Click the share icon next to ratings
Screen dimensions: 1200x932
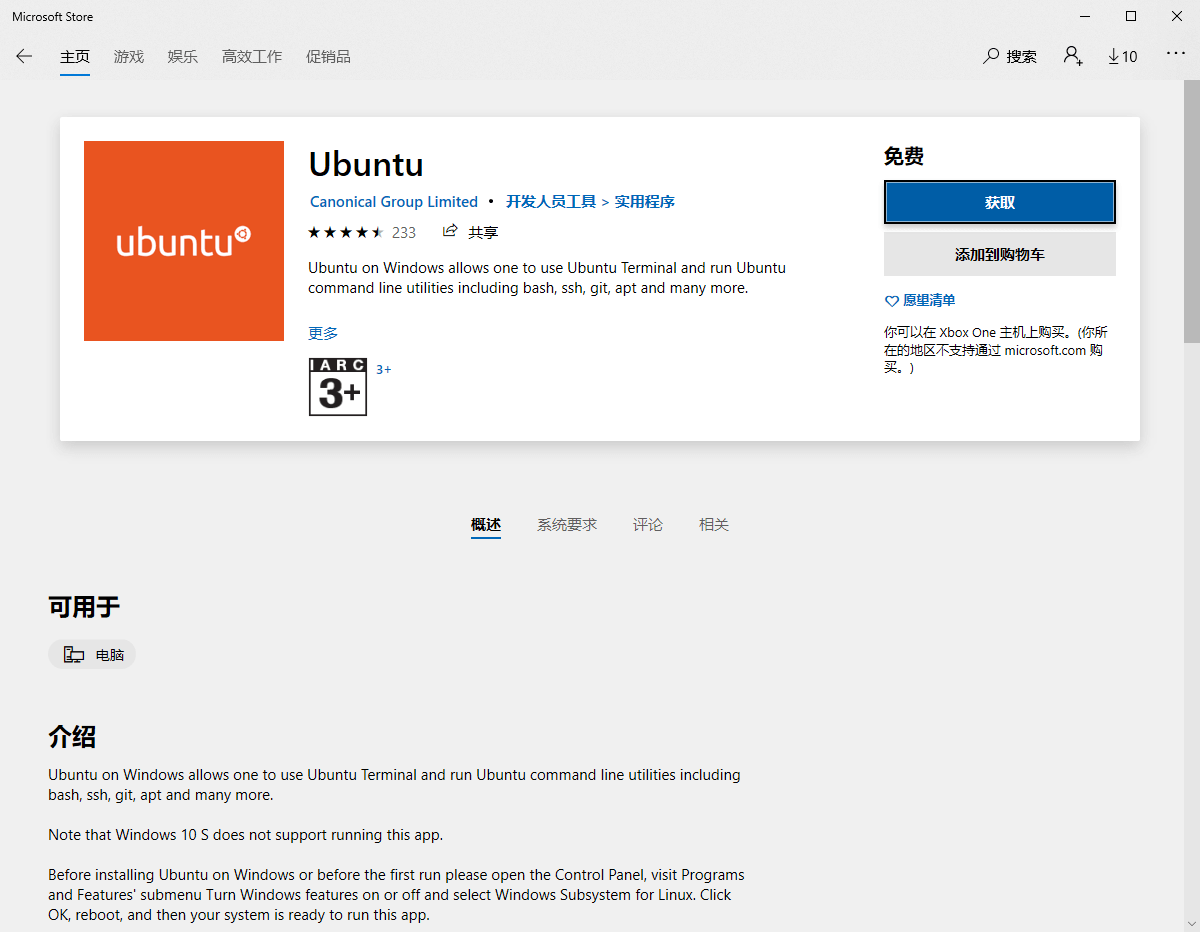[x=451, y=231]
